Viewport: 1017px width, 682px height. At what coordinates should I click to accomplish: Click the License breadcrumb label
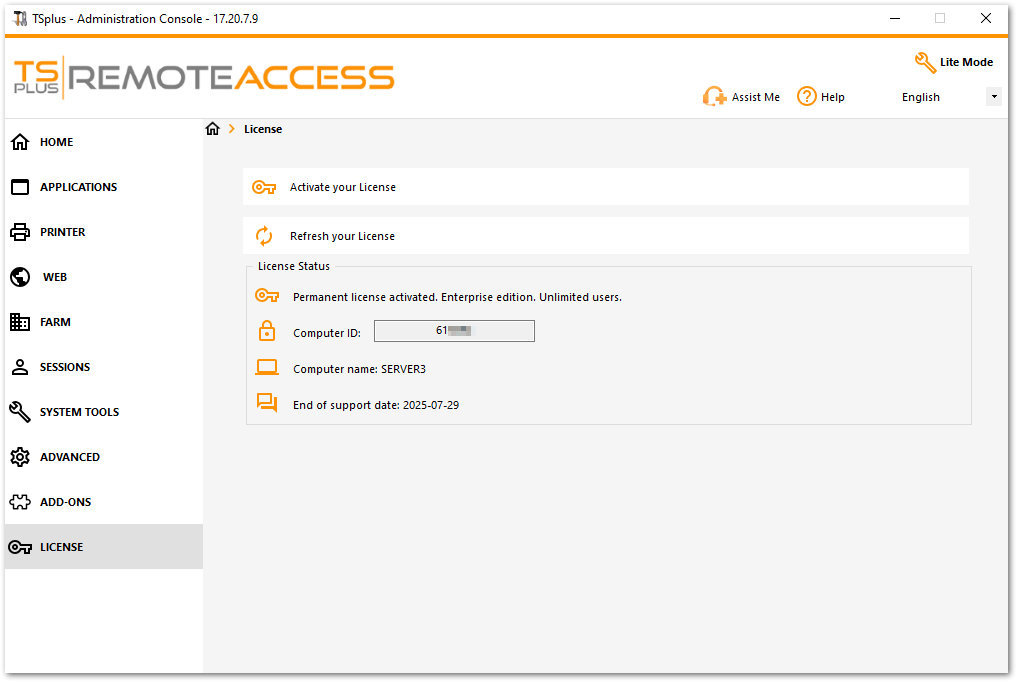[x=263, y=128]
